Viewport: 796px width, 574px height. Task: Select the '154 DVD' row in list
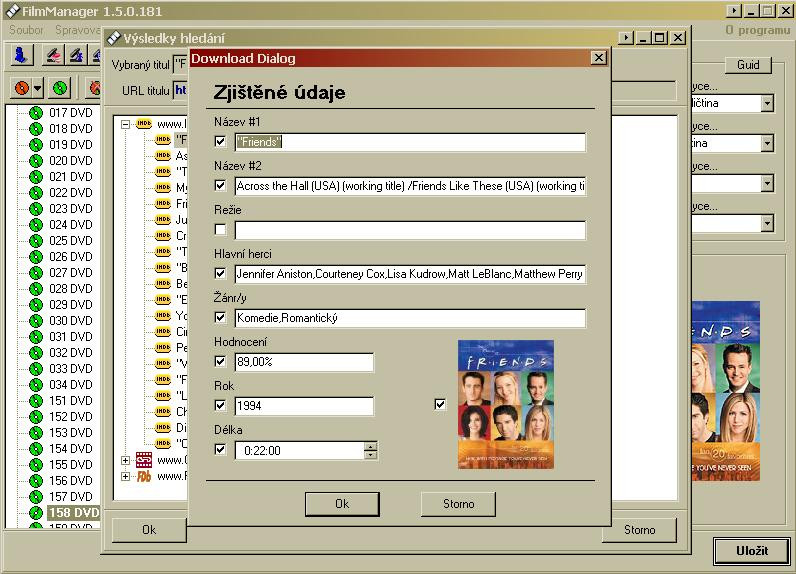click(x=71, y=449)
